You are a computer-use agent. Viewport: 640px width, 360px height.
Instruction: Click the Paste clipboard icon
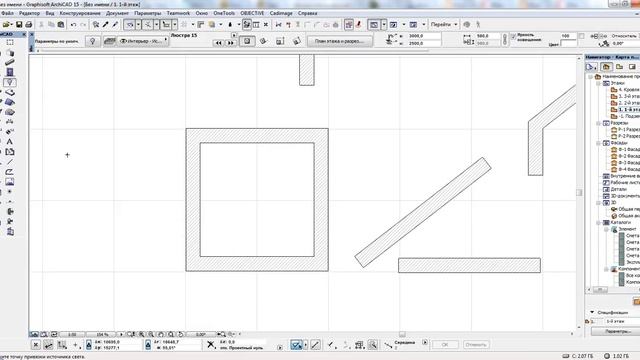61,24
